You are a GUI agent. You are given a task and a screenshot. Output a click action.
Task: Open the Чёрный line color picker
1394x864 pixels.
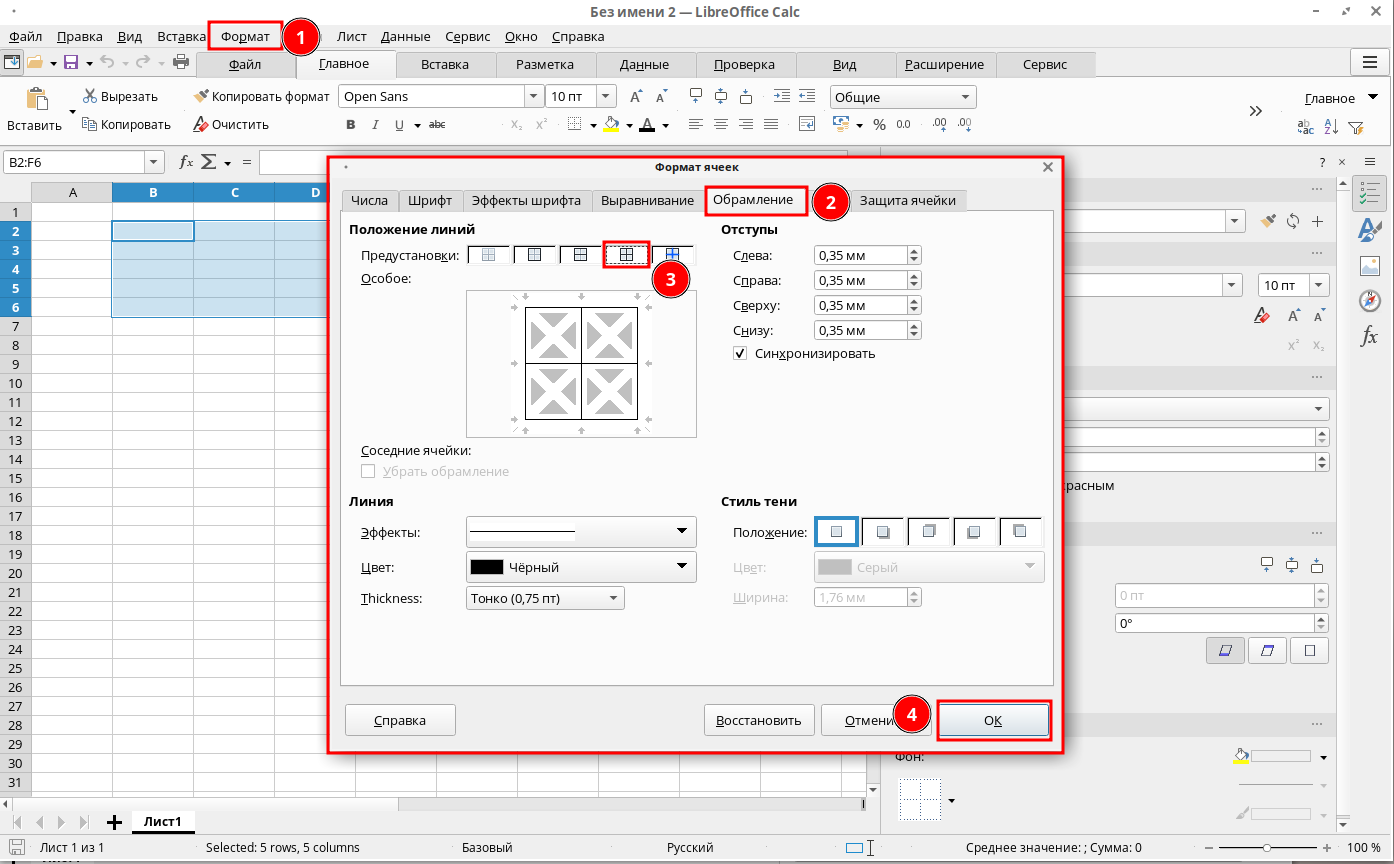click(x=581, y=567)
